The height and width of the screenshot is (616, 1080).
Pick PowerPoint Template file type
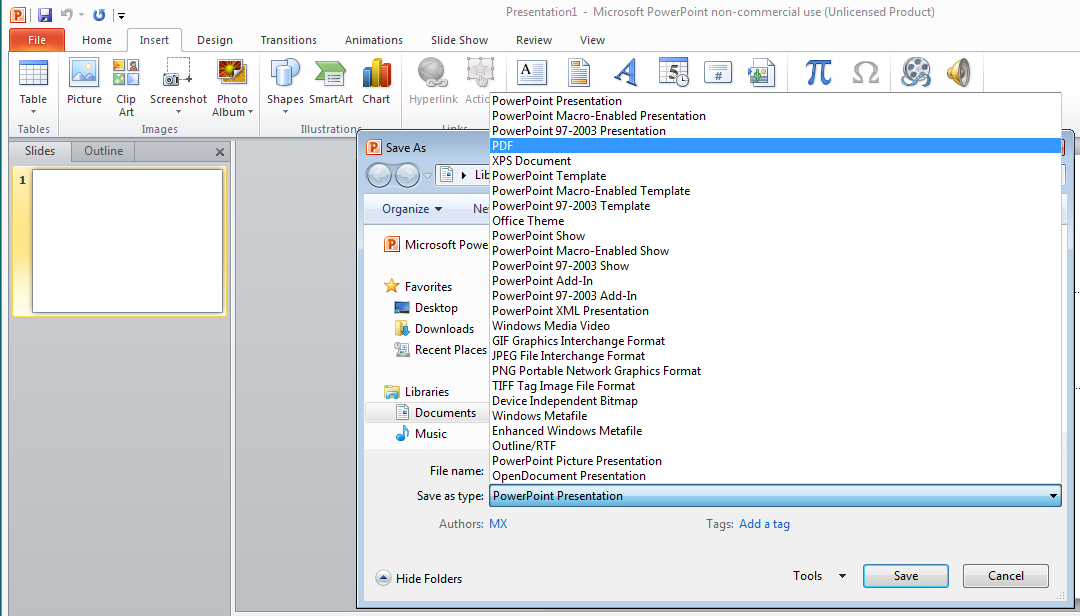coord(776,176)
